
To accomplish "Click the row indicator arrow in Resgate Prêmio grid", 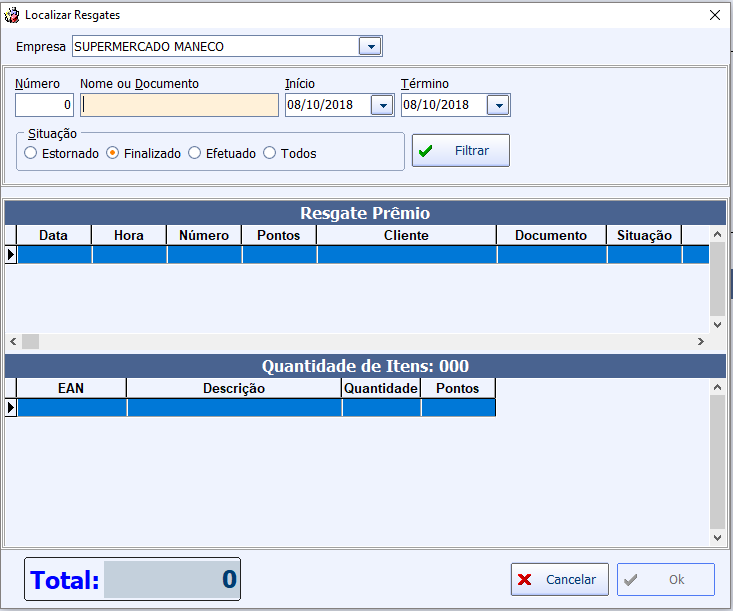I will coord(11,255).
